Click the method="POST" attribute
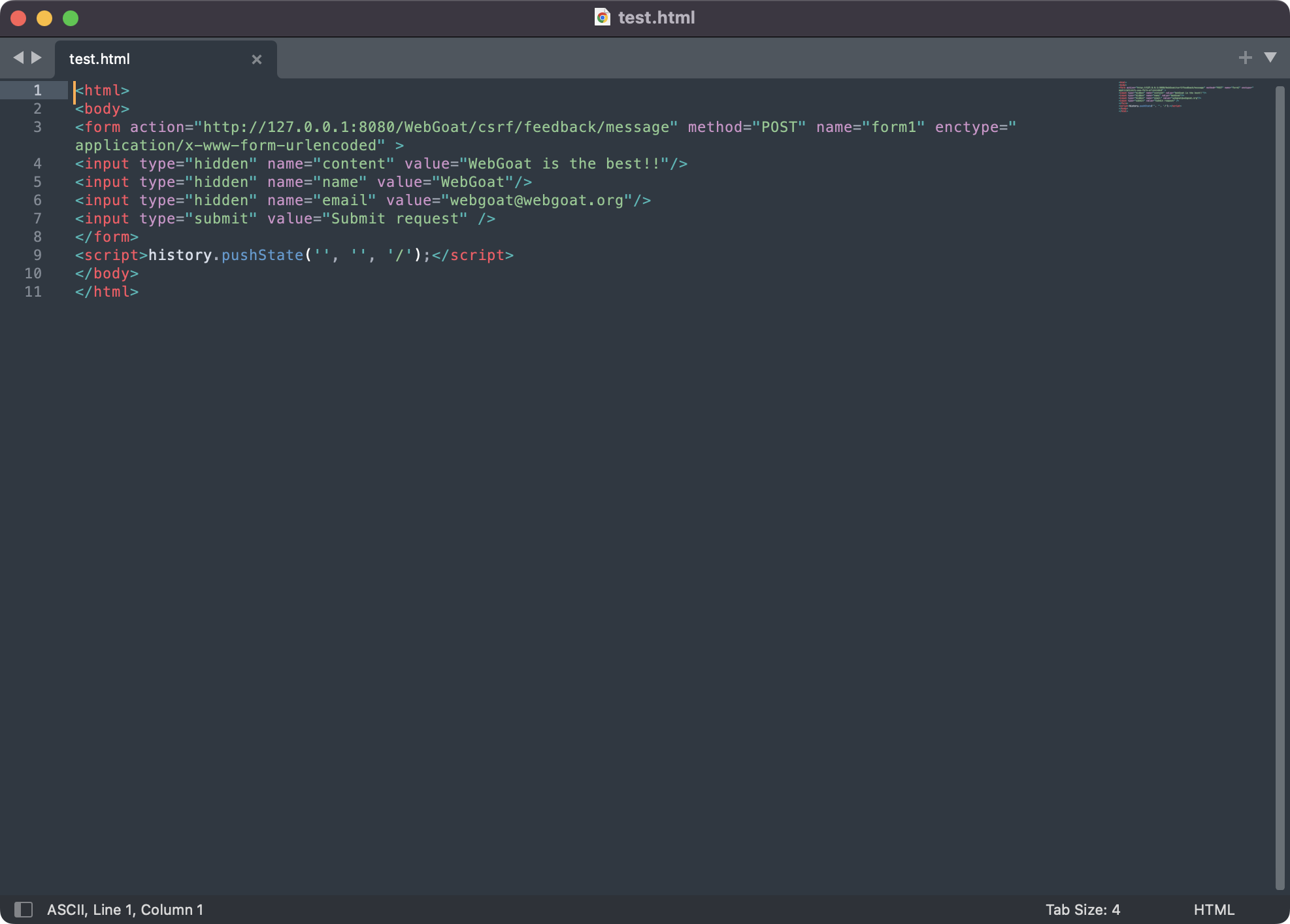1290x924 pixels. coord(747,127)
